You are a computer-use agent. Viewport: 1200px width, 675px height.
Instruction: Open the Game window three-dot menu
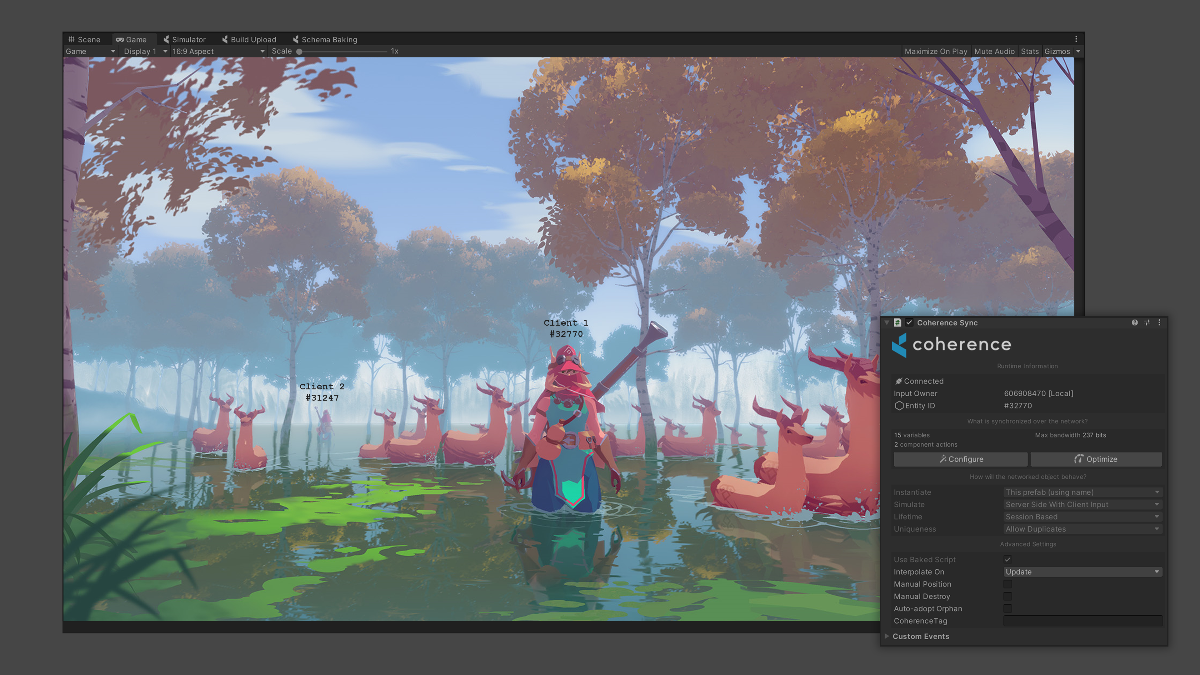[x=1077, y=39]
